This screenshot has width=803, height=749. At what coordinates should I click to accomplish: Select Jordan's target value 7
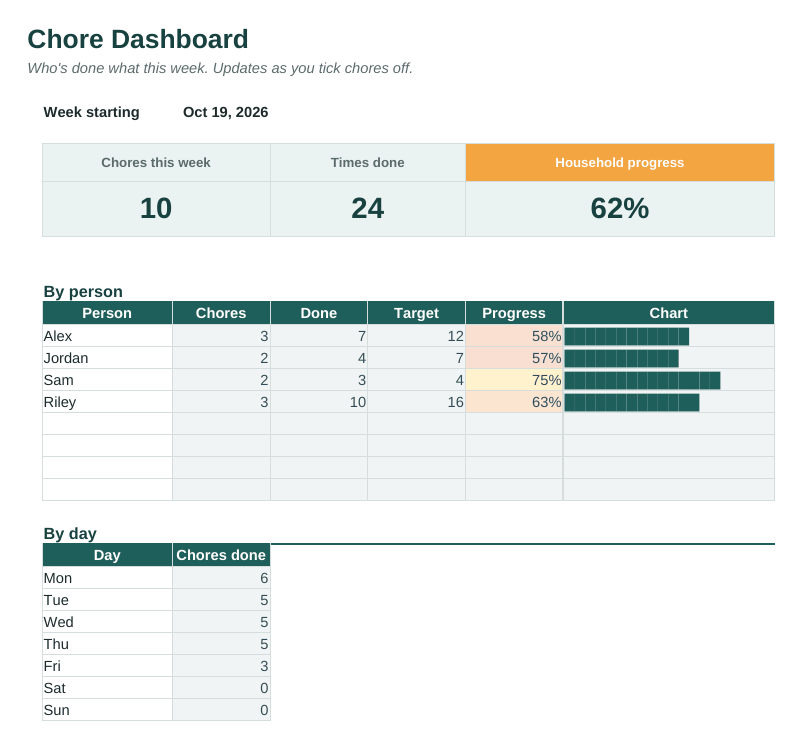(x=416, y=358)
